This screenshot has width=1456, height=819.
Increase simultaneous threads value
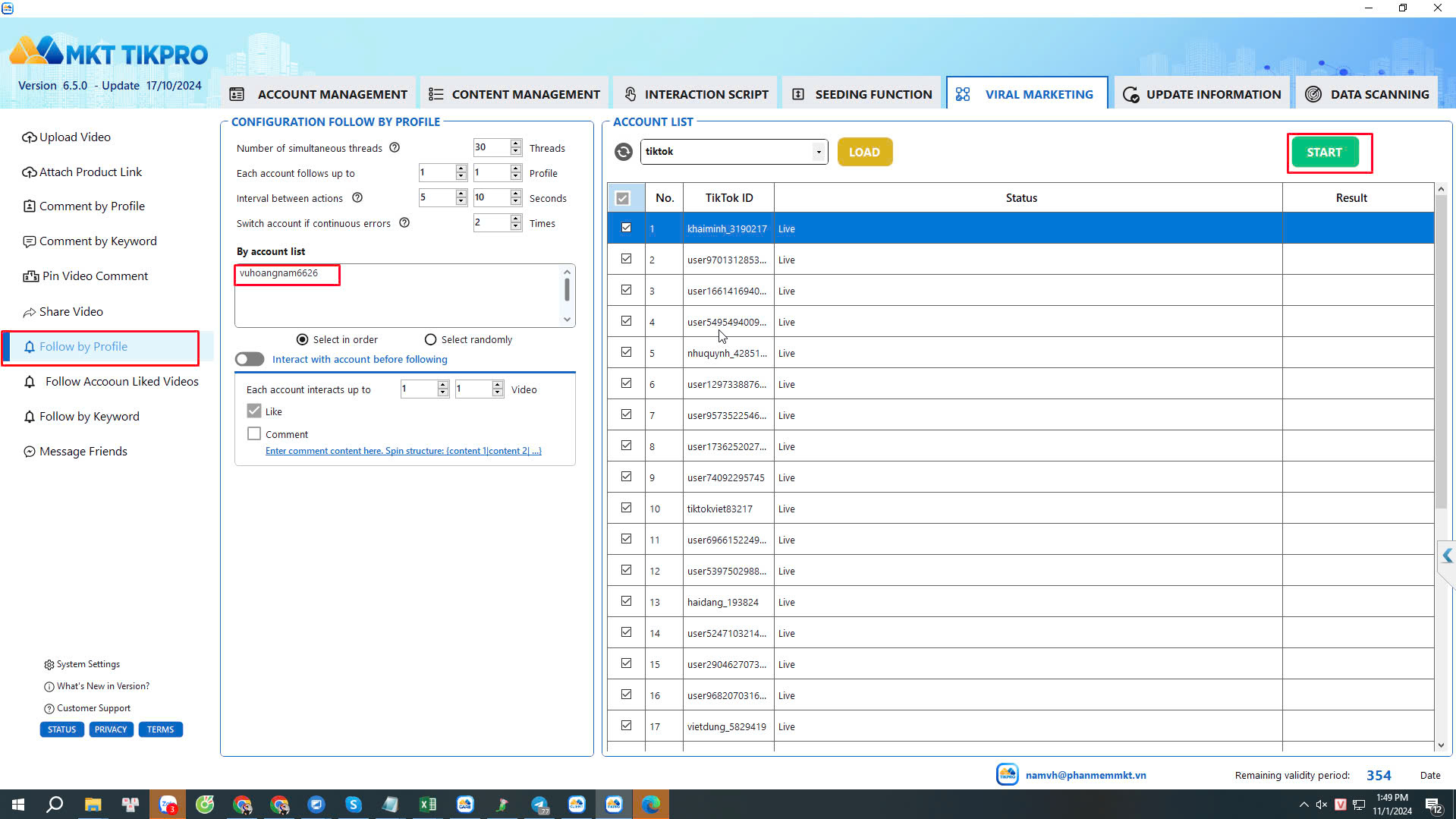[516, 143]
